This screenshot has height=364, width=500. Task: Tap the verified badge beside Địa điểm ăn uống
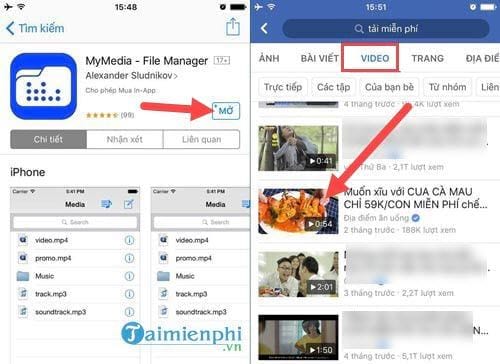[x=416, y=218]
